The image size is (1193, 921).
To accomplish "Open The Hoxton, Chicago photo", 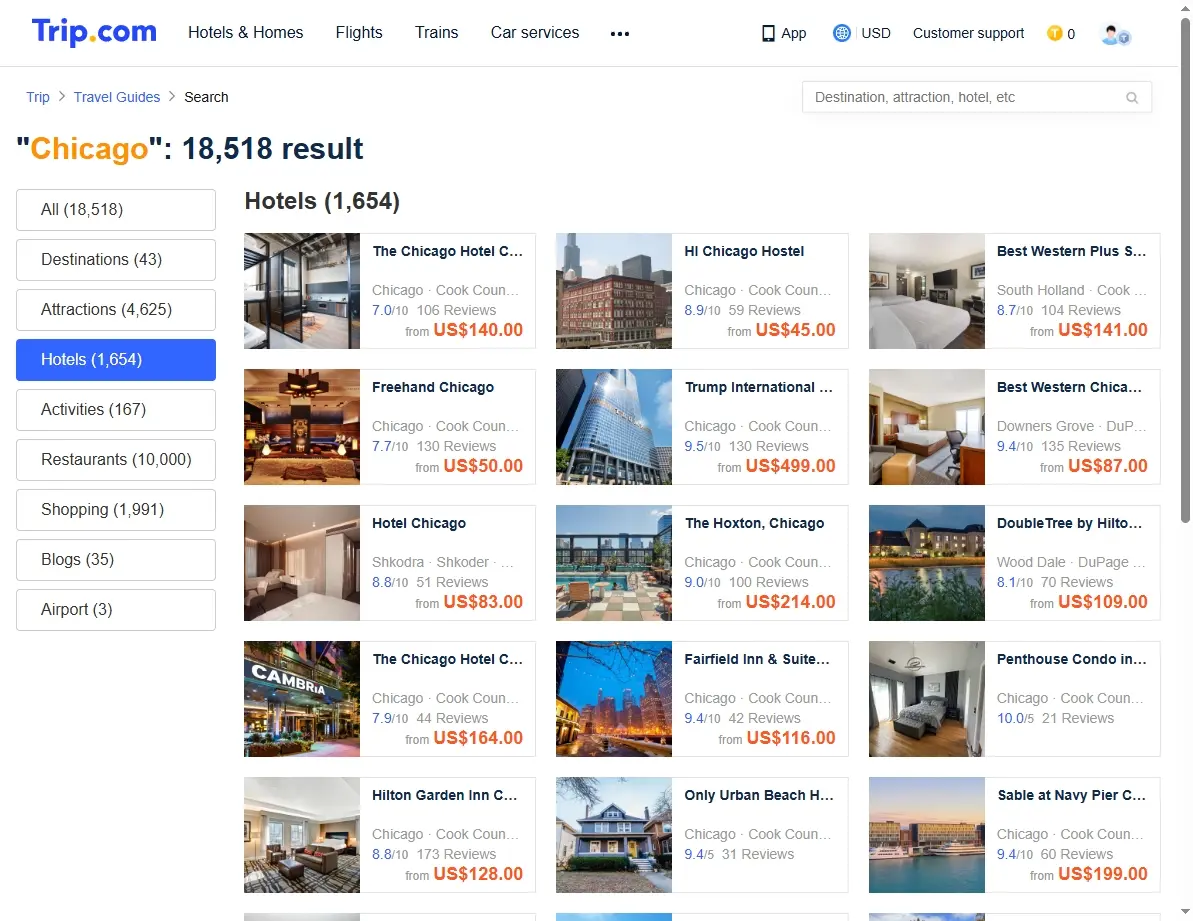I will (x=614, y=564).
